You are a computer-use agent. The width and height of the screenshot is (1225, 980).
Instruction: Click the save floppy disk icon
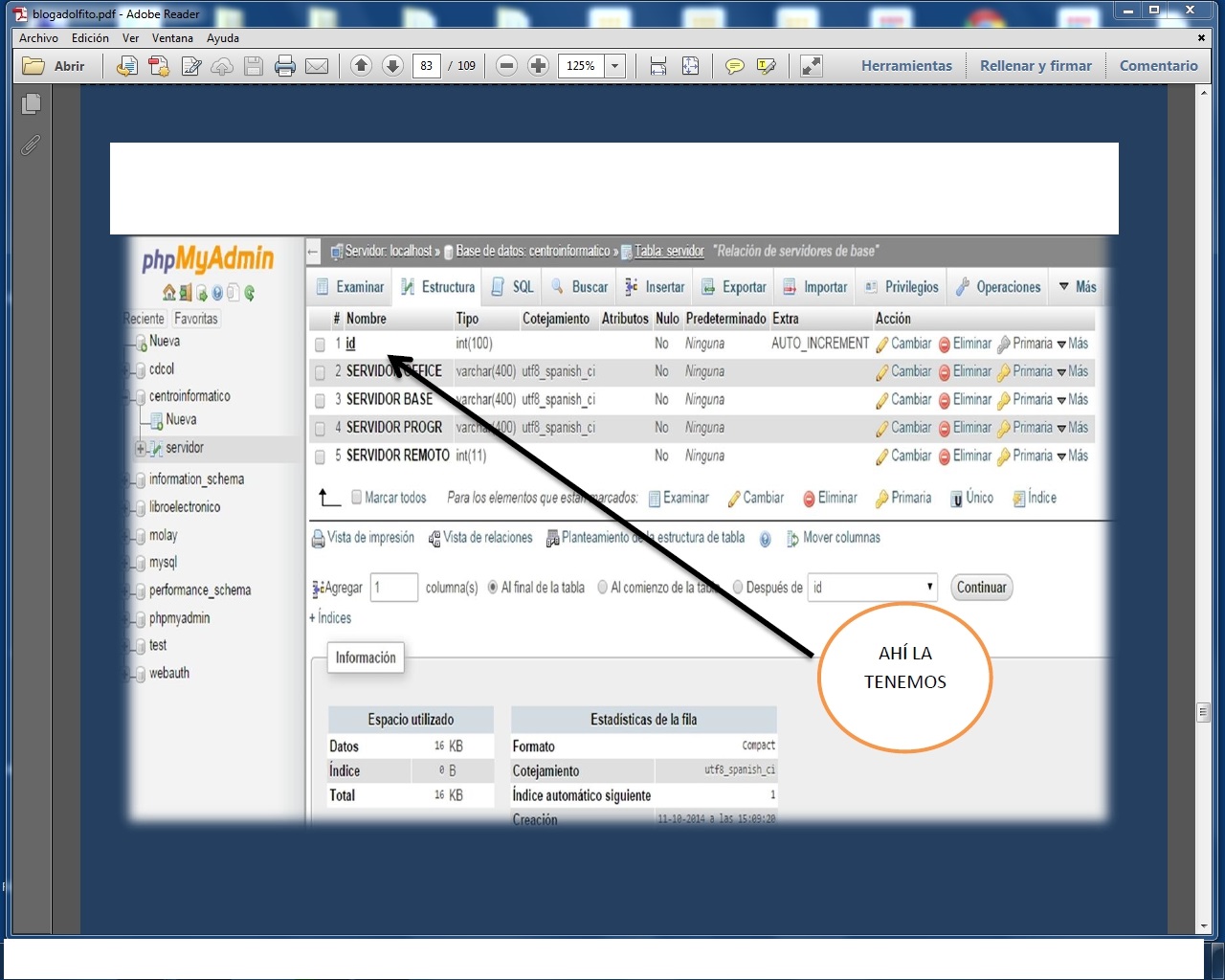click(254, 66)
